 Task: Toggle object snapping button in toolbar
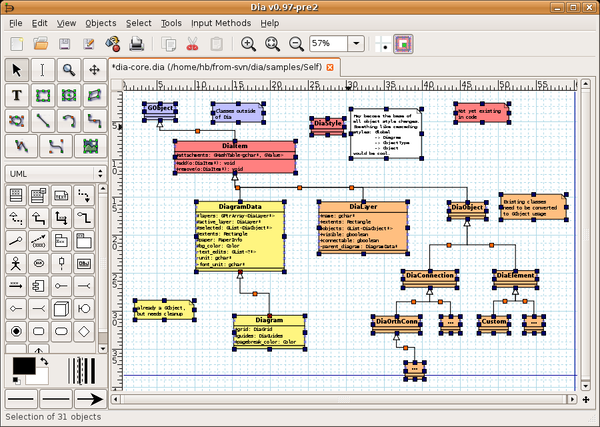[405, 44]
